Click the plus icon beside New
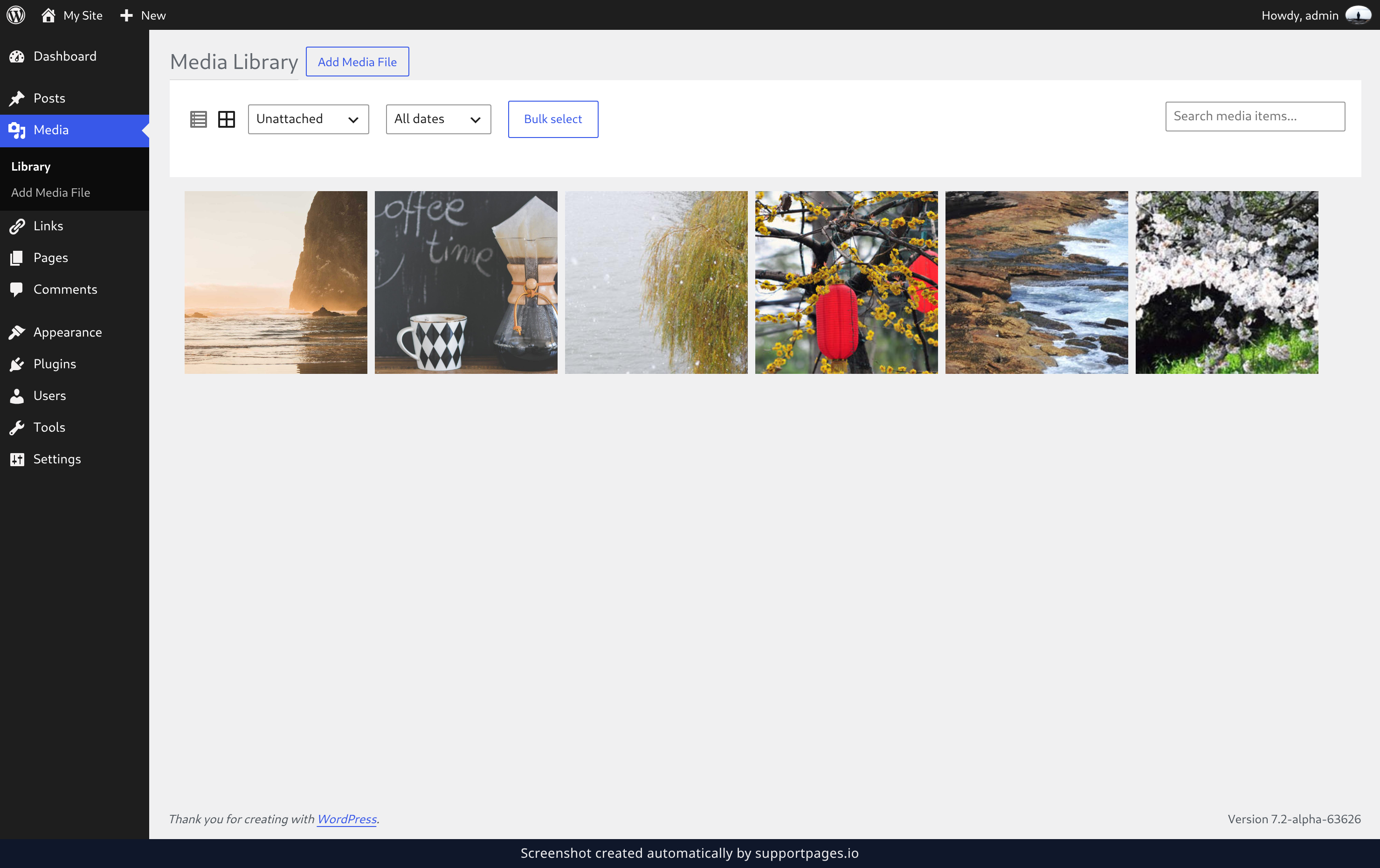Screen dimensions: 1380x868 click(x=126, y=15)
